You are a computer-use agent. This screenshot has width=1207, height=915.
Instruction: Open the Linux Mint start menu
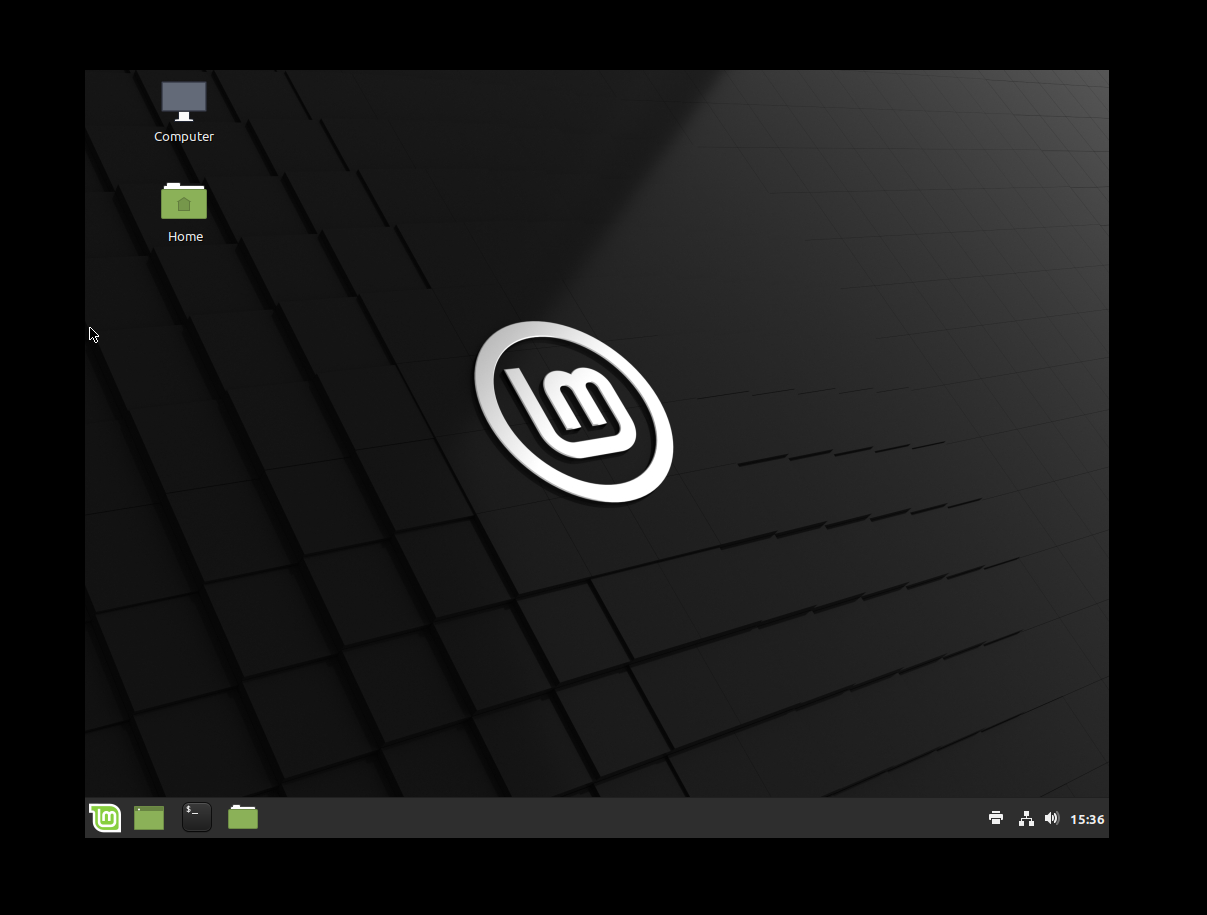point(105,818)
